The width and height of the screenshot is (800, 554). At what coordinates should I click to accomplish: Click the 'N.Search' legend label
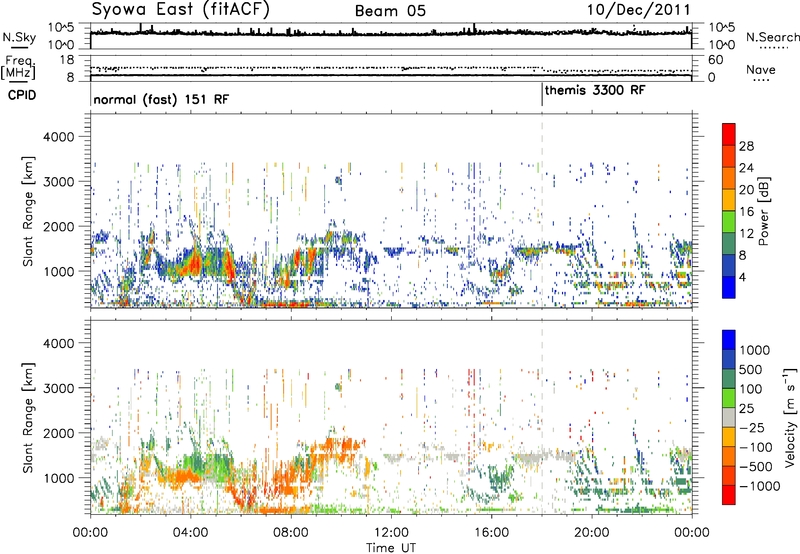772,37
